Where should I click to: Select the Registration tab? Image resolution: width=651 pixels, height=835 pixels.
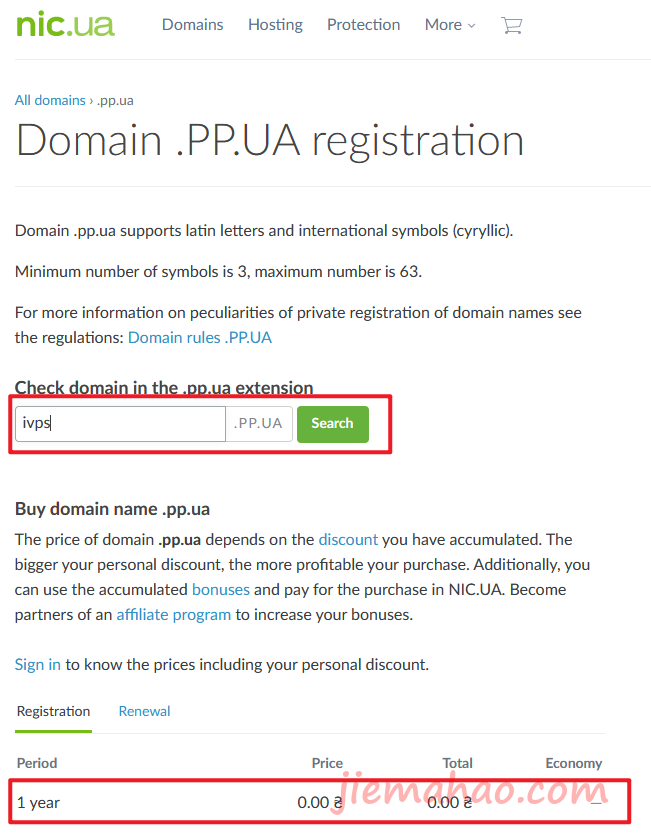(53, 711)
